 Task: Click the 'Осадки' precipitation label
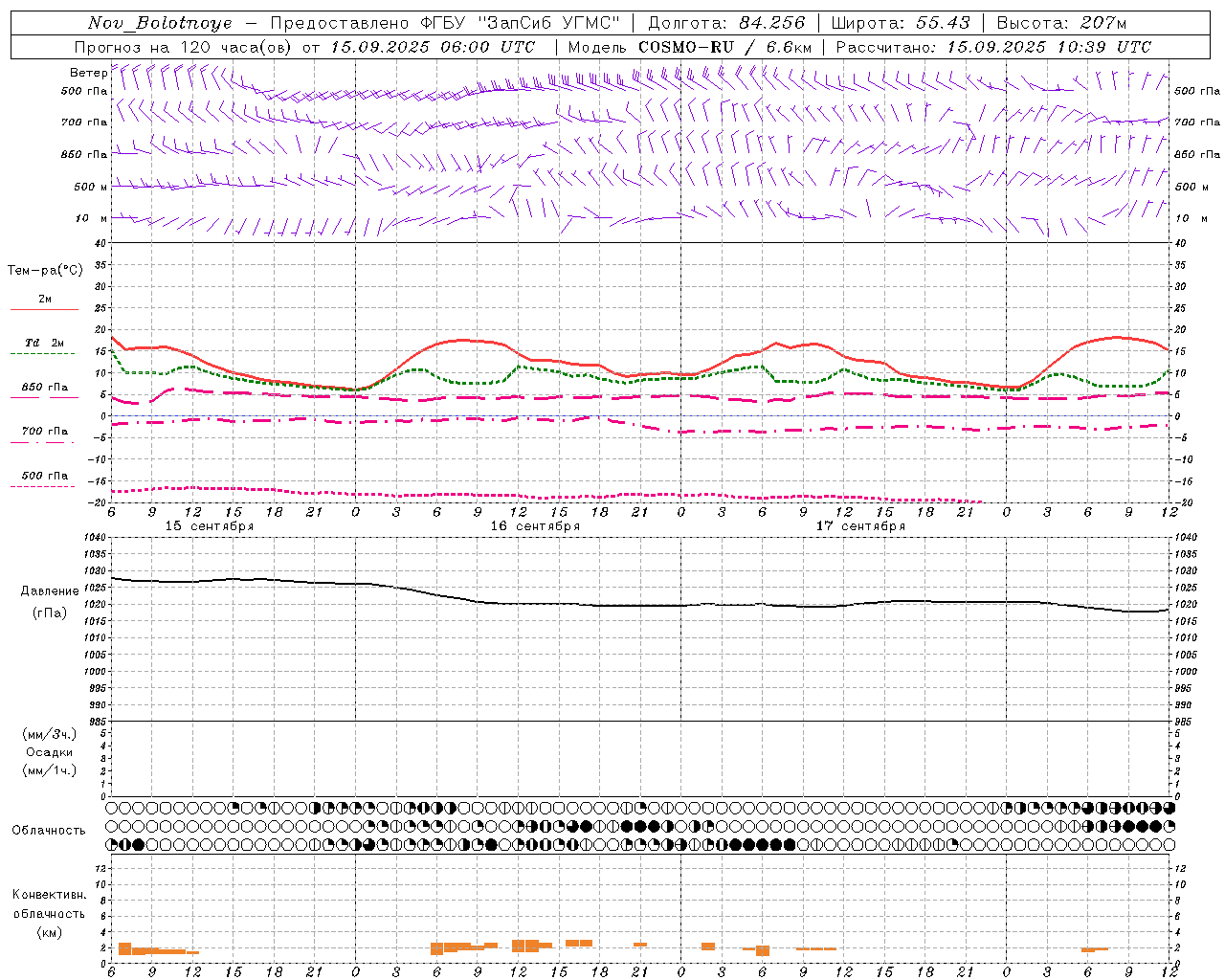tap(50, 752)
